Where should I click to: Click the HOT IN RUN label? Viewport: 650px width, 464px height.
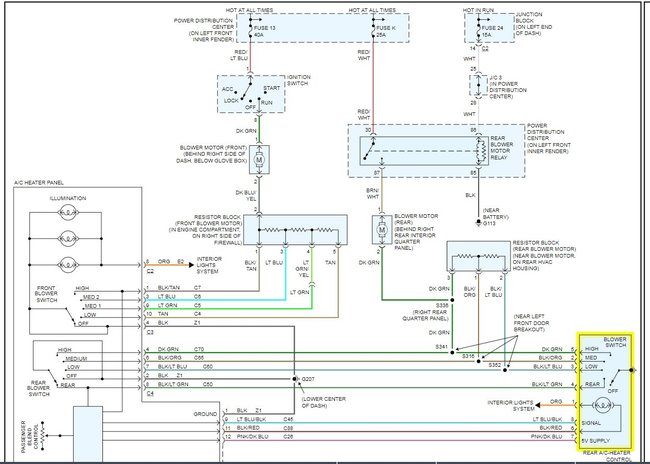tap(480, 10)
